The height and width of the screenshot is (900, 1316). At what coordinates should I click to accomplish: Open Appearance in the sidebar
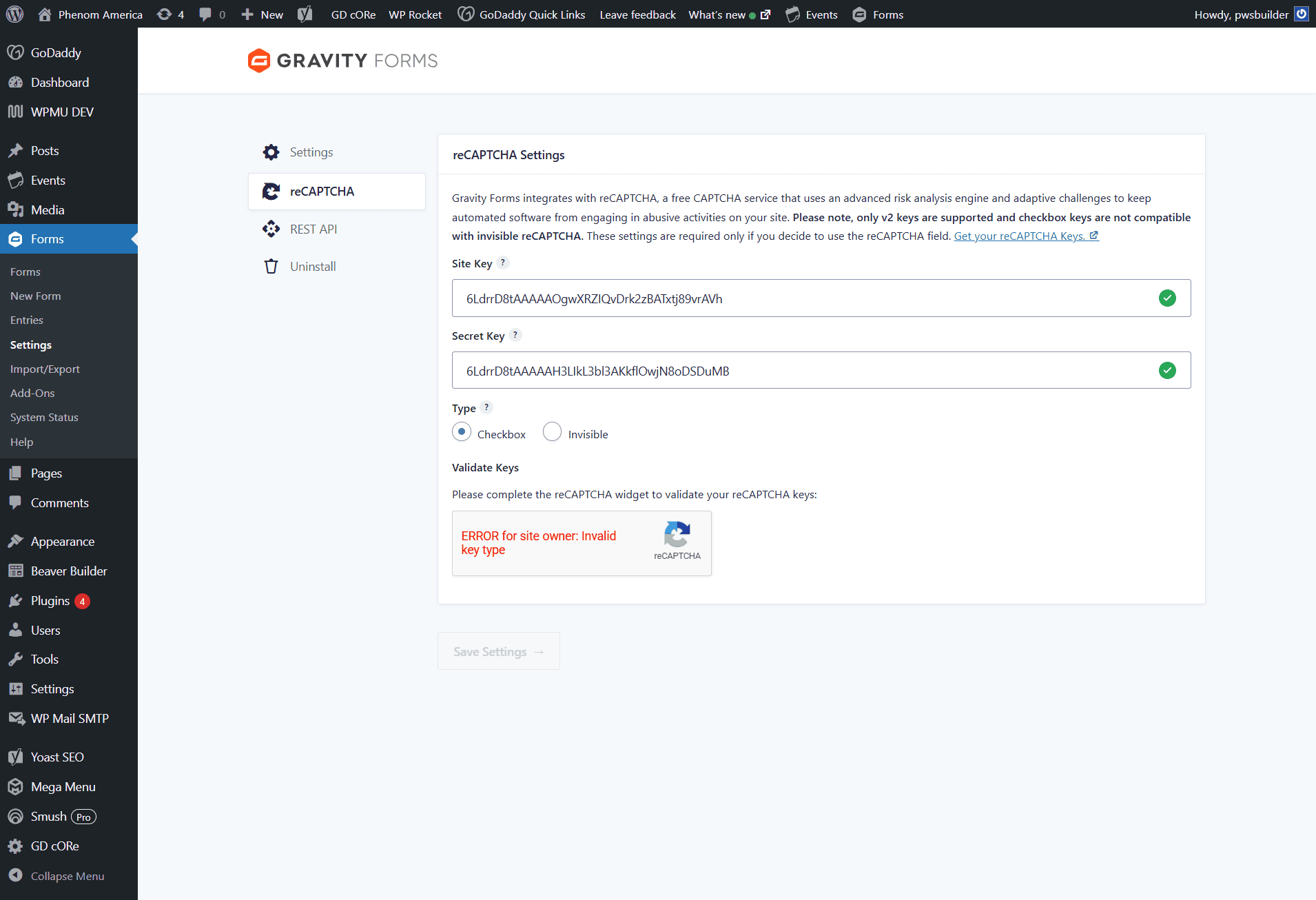69,542
